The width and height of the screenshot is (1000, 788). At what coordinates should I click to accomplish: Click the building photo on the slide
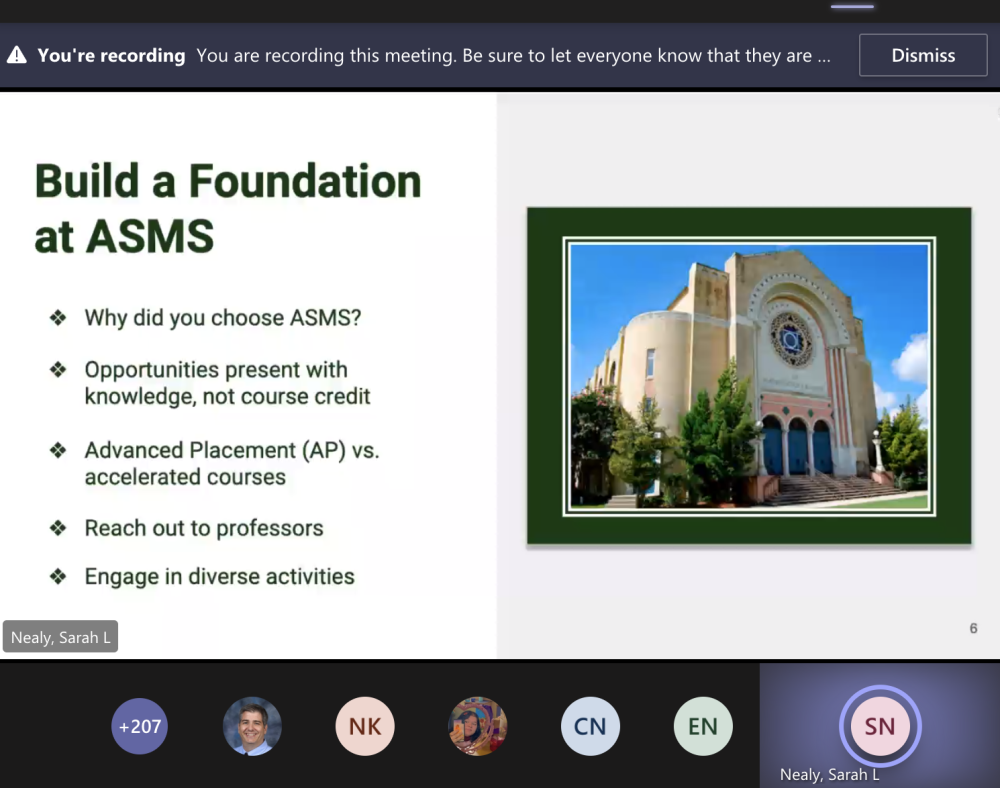(749, 376)
